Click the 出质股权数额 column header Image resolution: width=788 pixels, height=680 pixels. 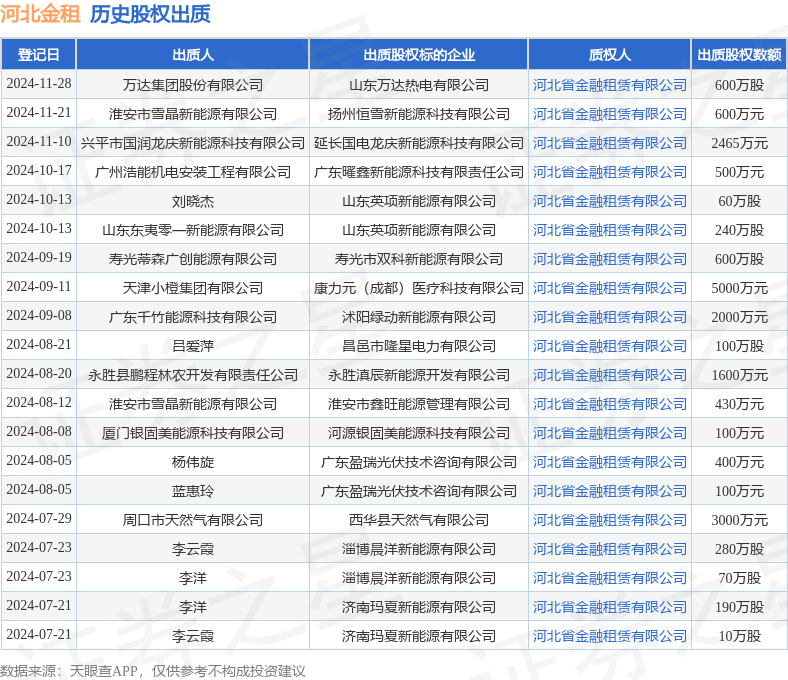click(x=739, y=54)
